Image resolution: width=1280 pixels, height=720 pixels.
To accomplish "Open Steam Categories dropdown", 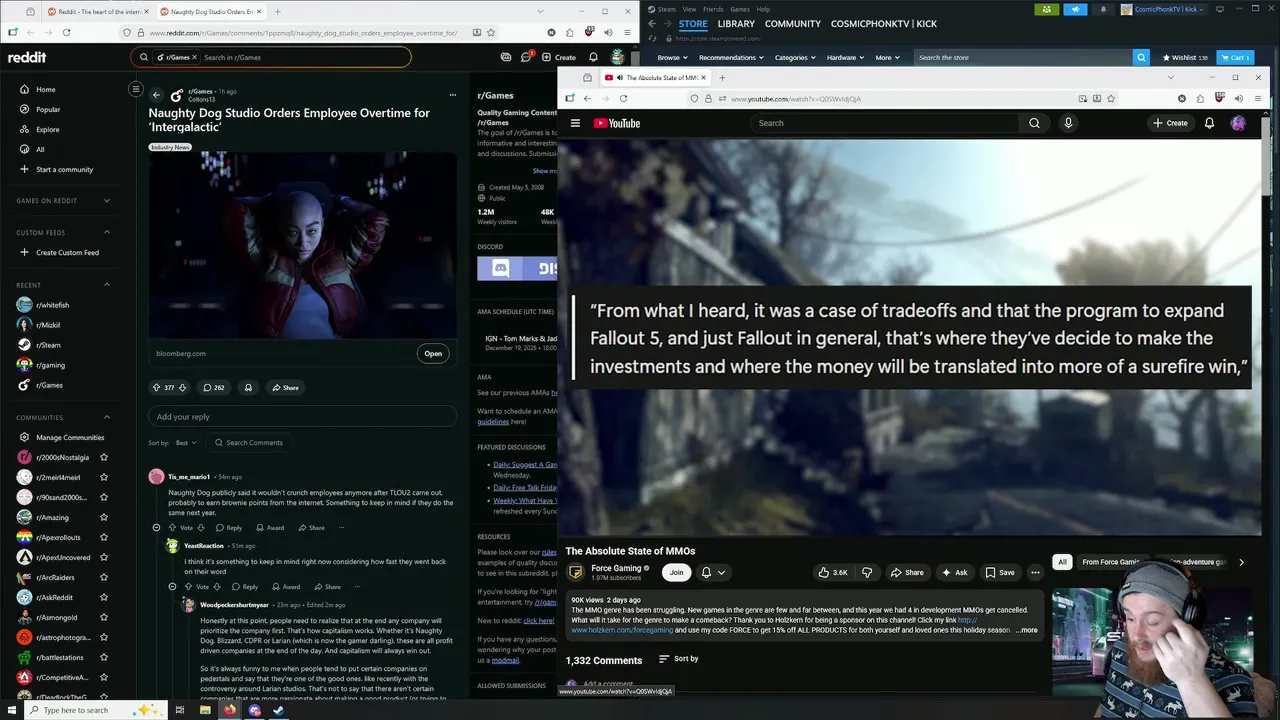I will pos(794,57).
